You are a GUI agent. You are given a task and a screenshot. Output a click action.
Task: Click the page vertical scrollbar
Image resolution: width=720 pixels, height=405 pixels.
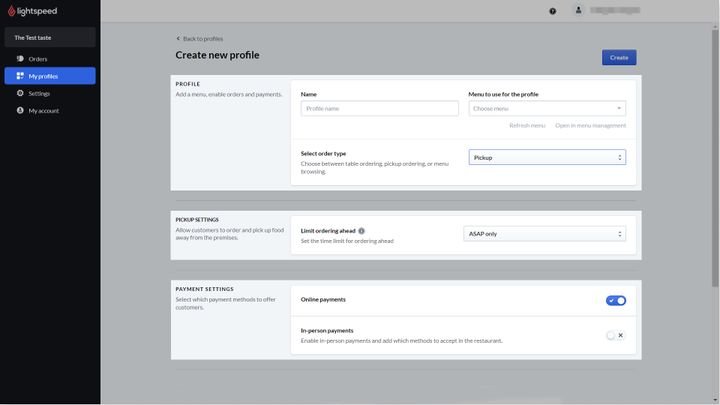pos(715,156)
